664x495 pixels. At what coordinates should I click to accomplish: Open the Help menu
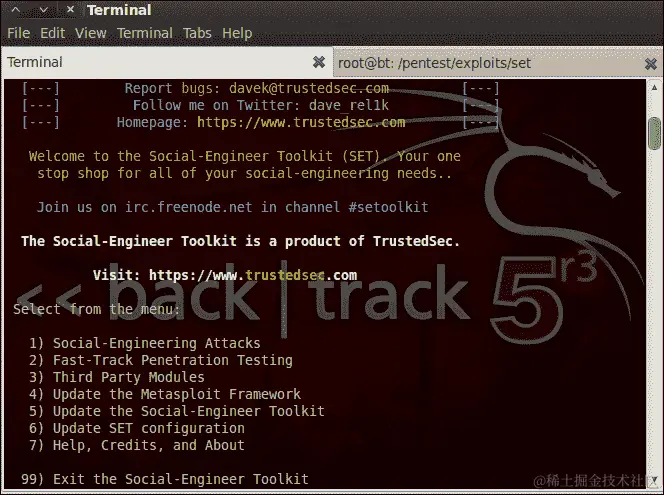coord(237,33)
